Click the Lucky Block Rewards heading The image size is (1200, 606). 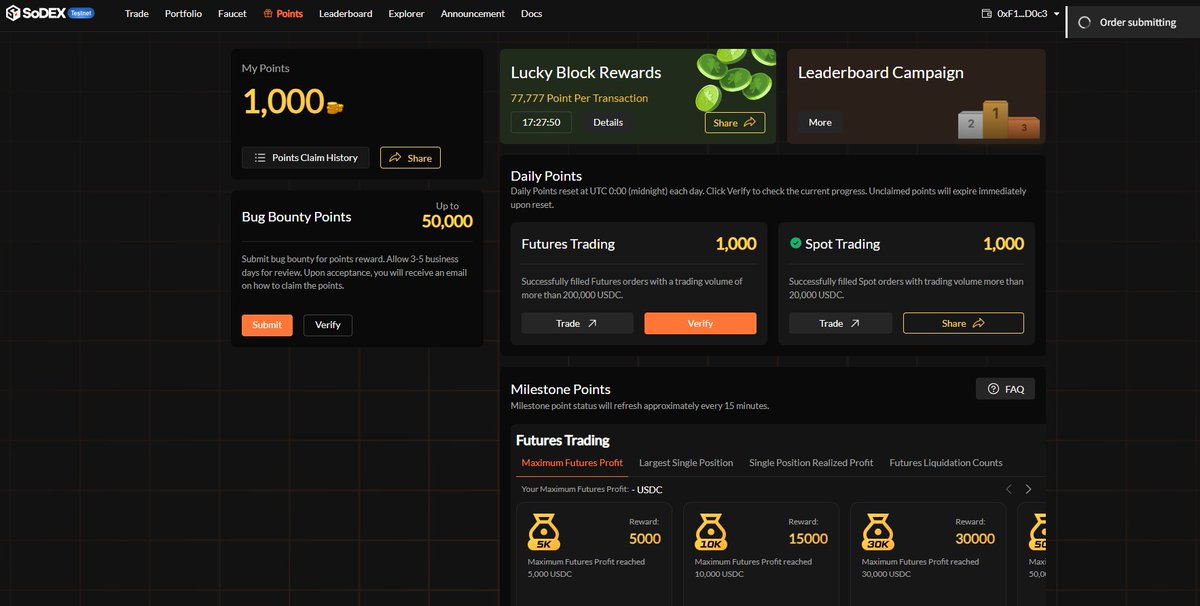click(x=586, y=73)
